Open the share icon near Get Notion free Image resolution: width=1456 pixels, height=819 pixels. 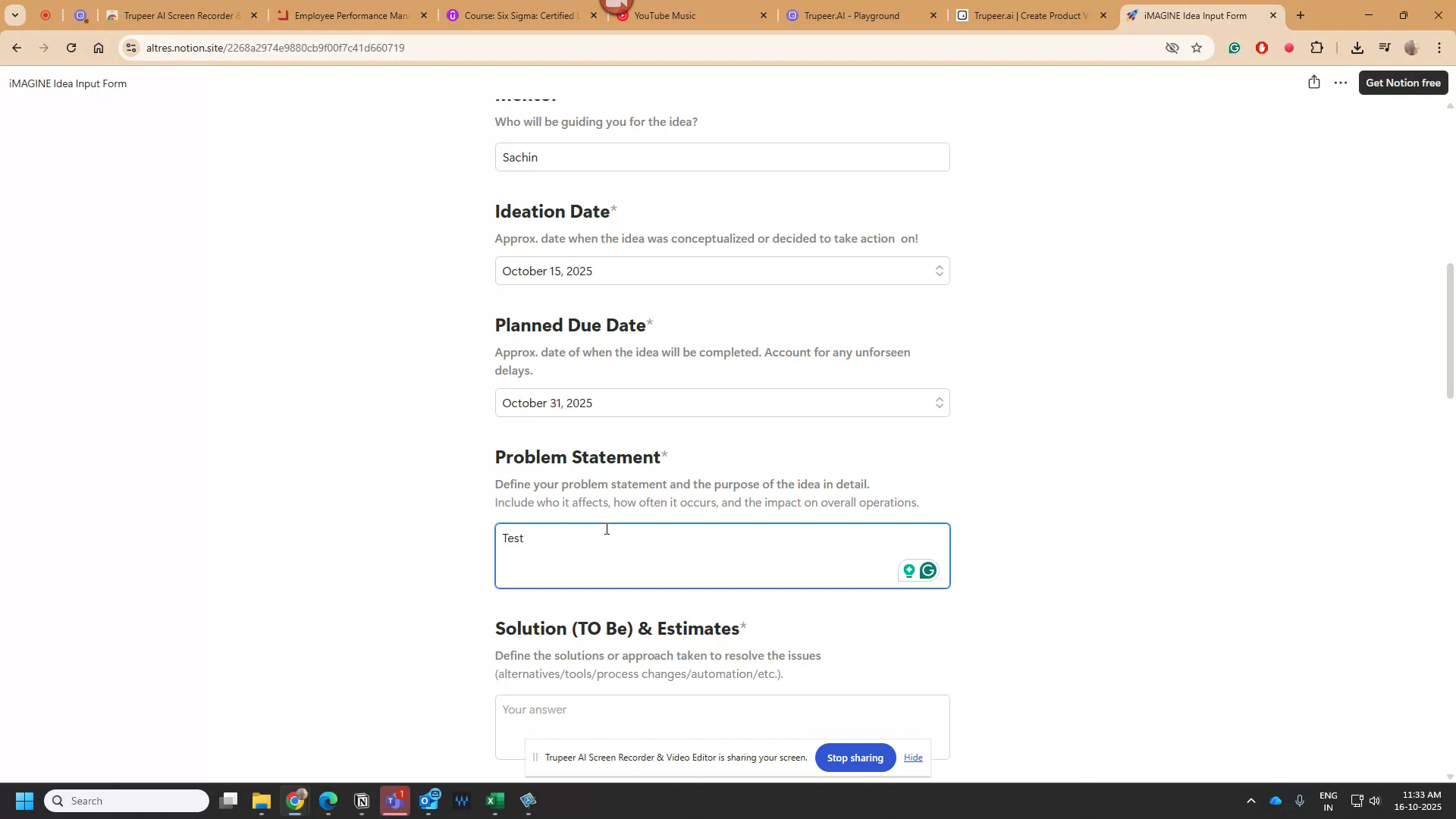[1313, 82]
